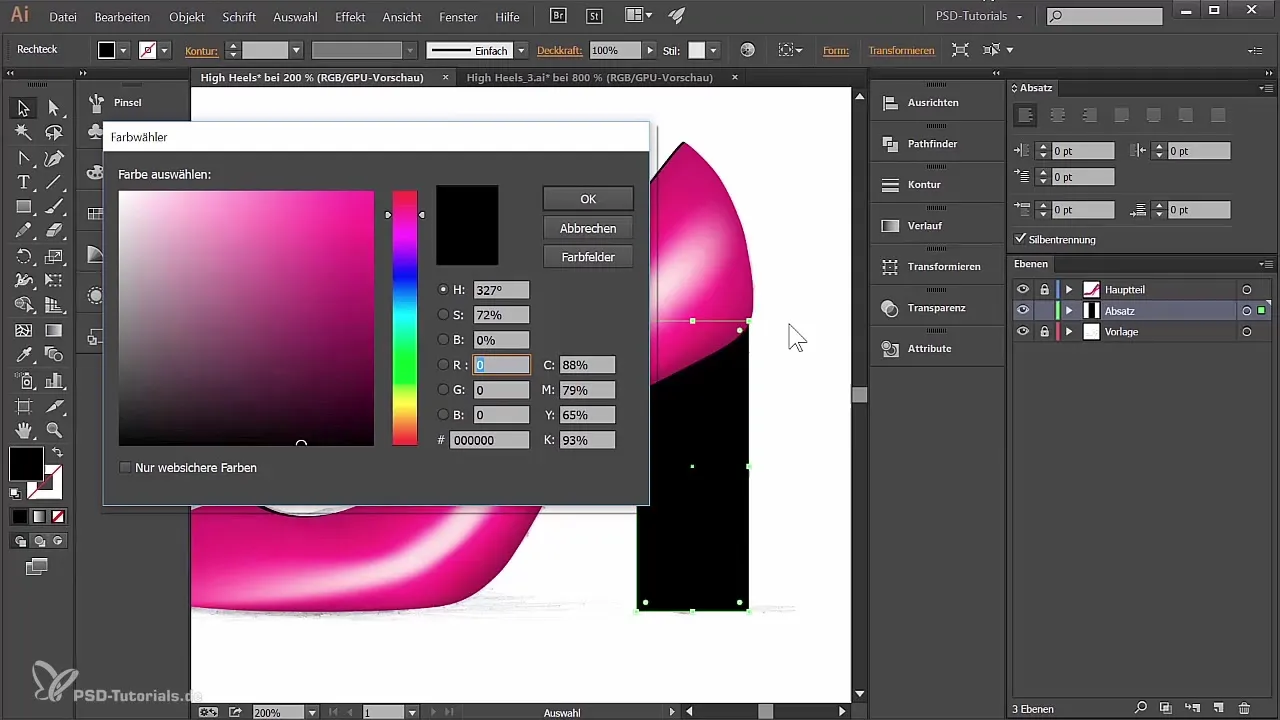Select the S (saturation) radio button
Image resolution: width=1280 pixels, height=720 pixels.
[x=444, y=315]
